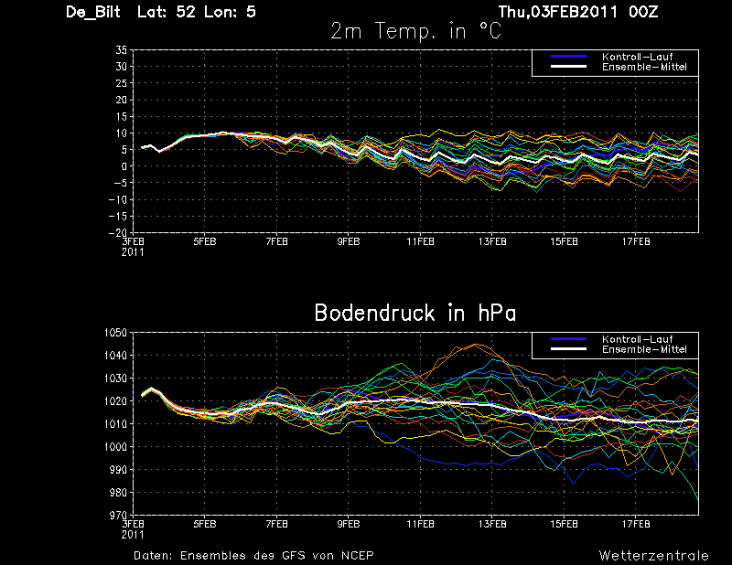Click the 1020 tick on pressure axis
The width and height of the screenshot is (732, 565).
[115, 401]
